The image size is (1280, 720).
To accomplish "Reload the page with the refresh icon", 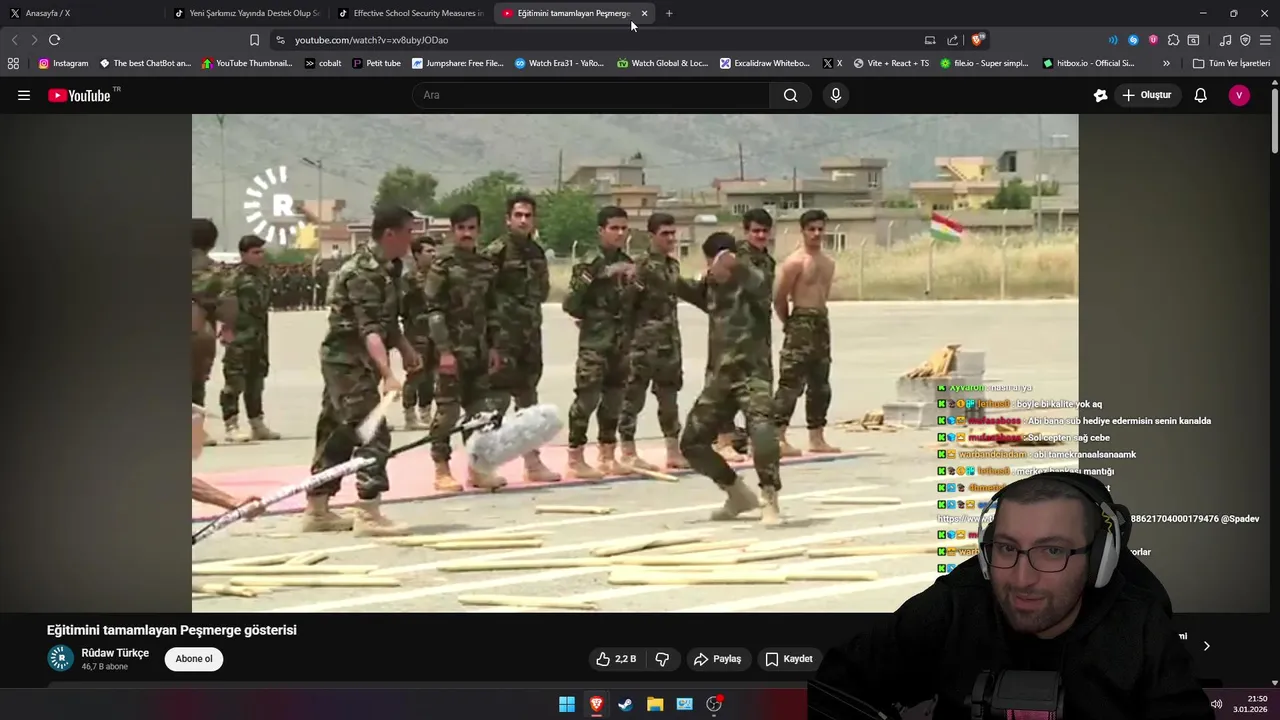I will 54,40.
